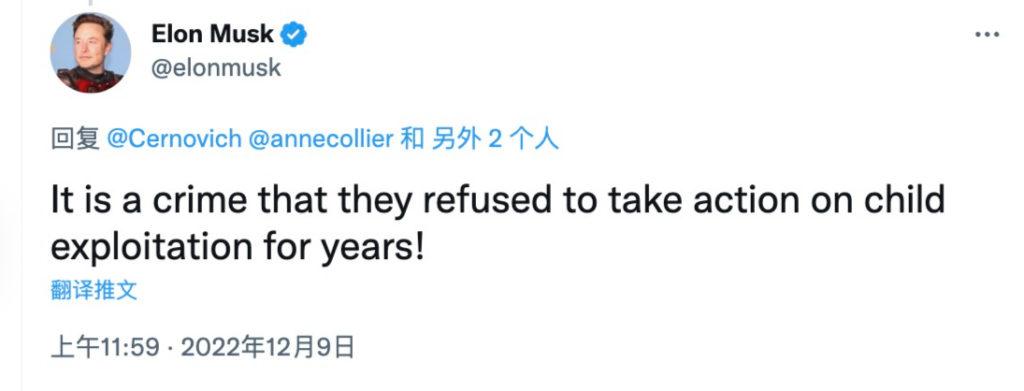Click the word 'crime' in the tweet

pyautogui.click(x=200, y=202)
